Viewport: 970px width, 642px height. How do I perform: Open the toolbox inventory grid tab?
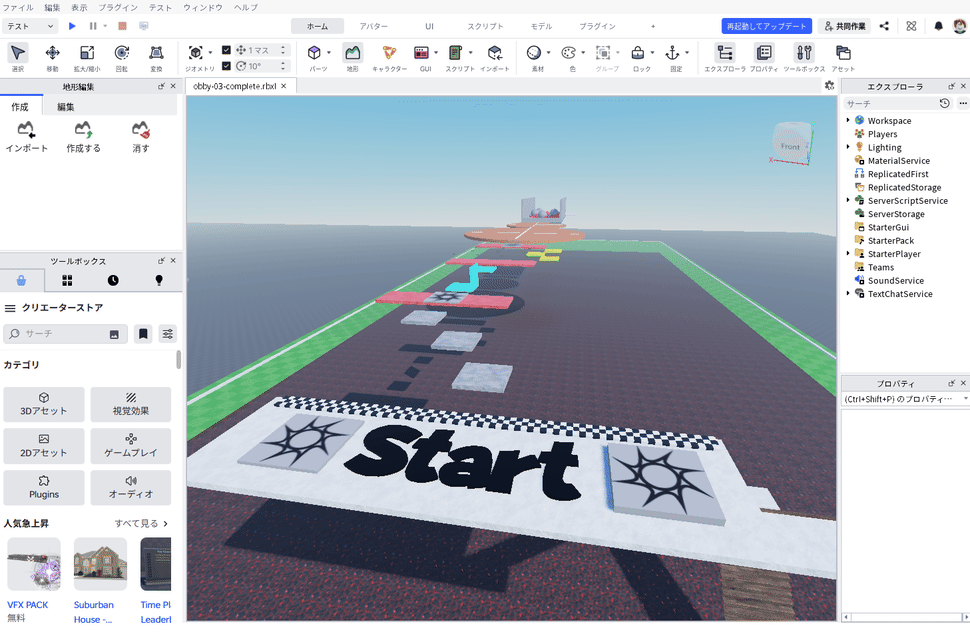(x=67, y=281)
